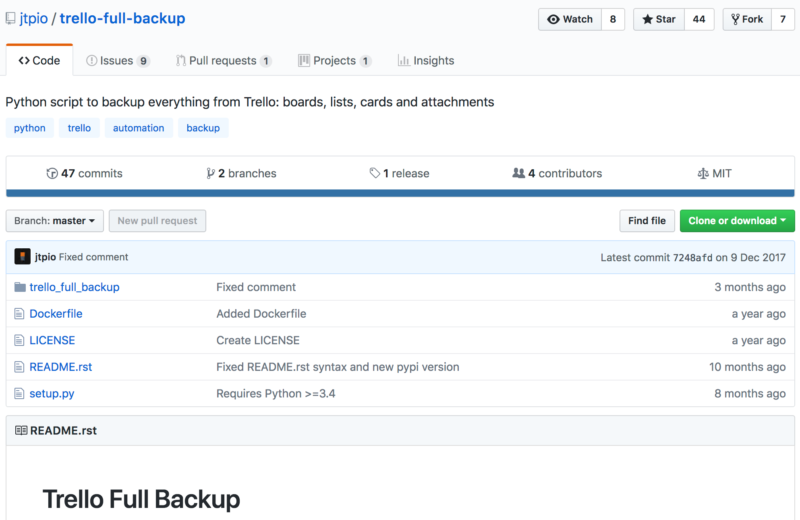Select the backup topic tag
This screenshot has height=520, width=800.
tap(203, 128)
